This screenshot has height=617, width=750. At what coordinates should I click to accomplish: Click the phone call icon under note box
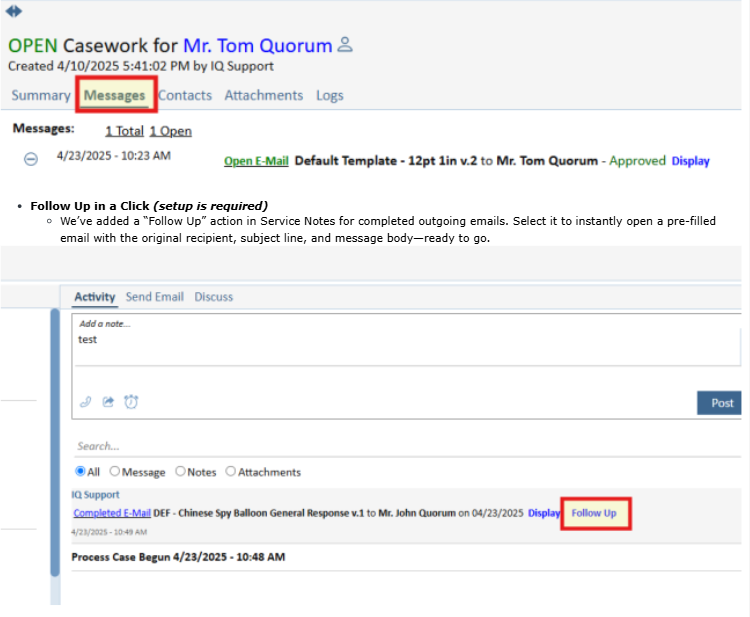point(86,402)
